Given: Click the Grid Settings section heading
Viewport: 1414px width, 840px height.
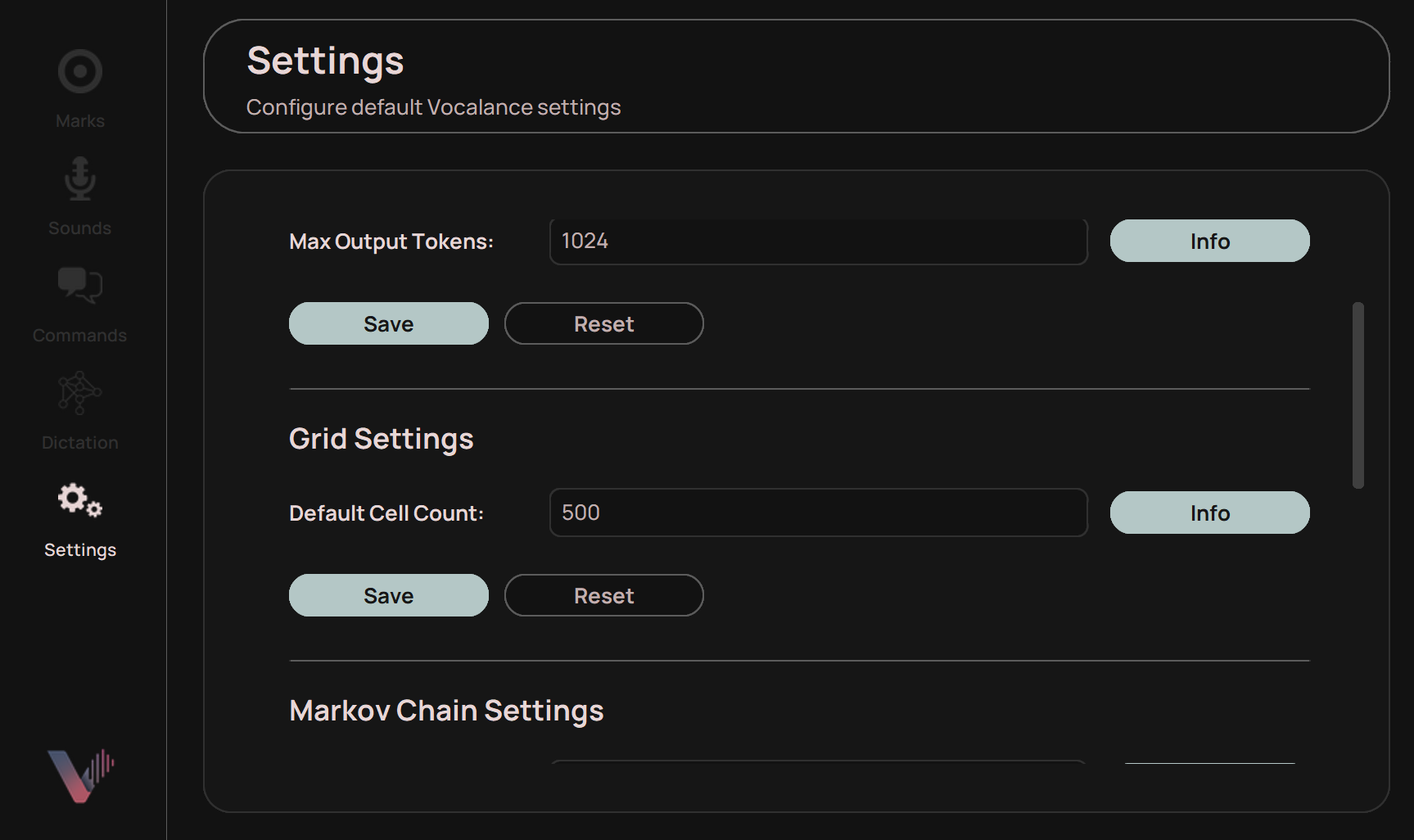Looking at the screenshot, I should tap(381, 438).
